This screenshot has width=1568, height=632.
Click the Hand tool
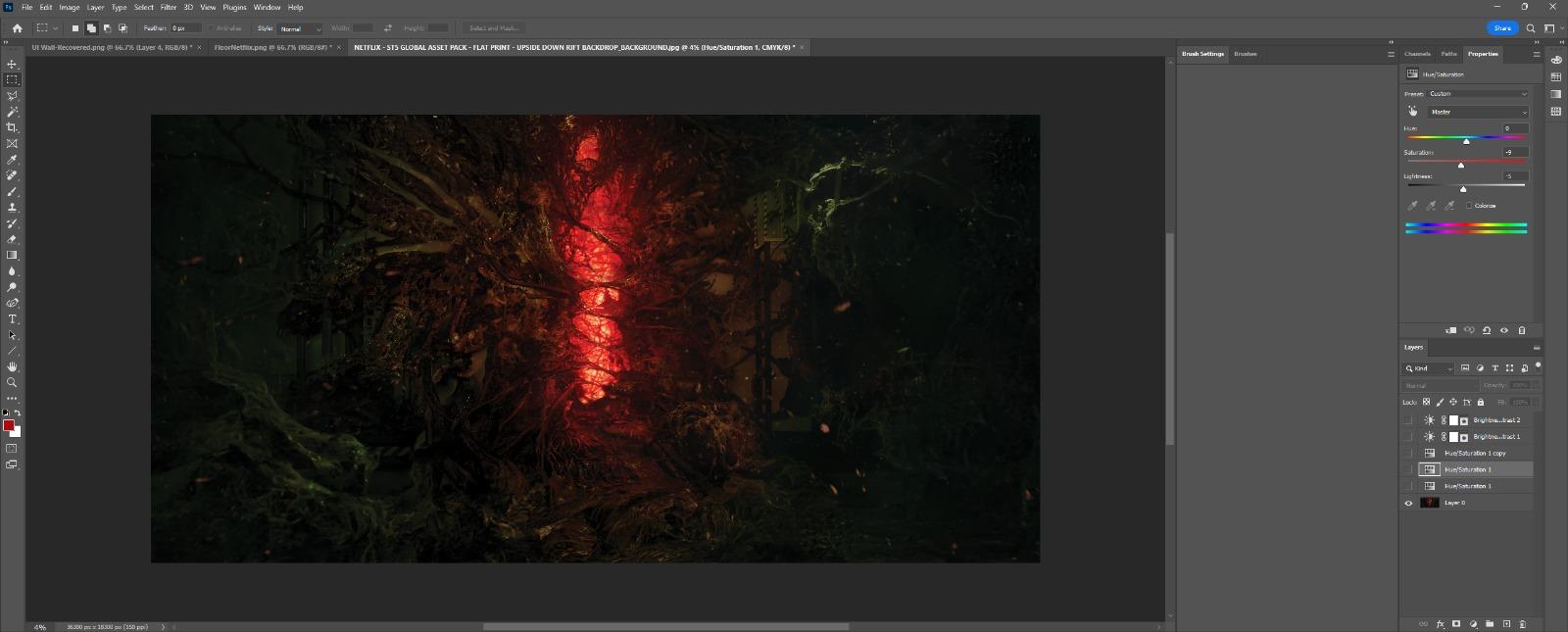12,366
